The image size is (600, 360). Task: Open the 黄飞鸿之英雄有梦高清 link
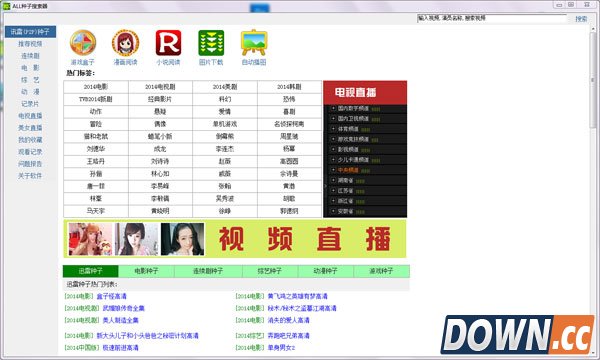(297, 296)
